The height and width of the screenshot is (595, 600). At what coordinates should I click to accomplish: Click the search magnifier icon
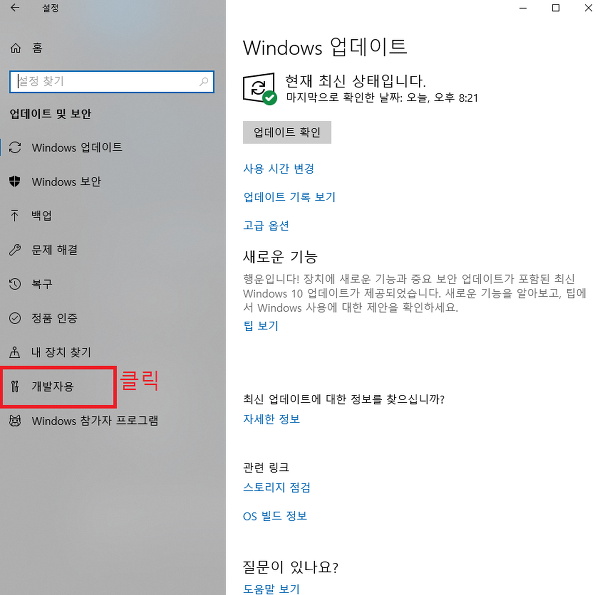[204, 82]
